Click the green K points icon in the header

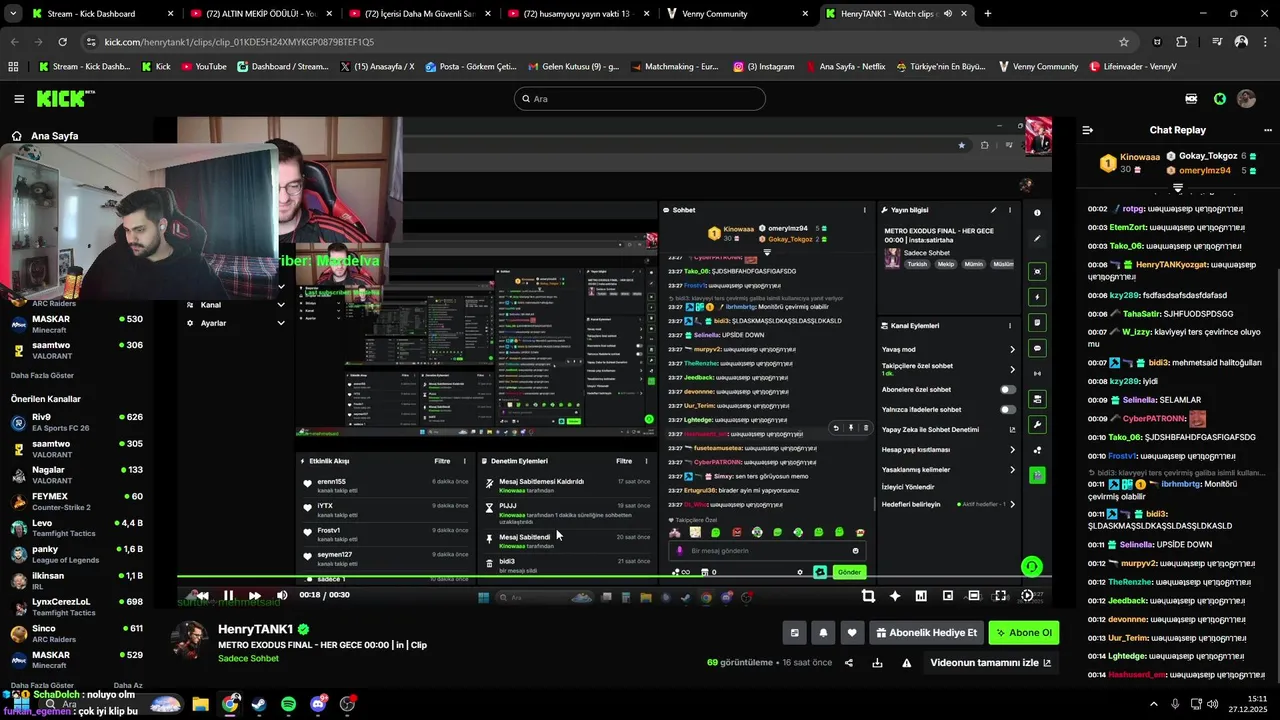pos(1219,98)
